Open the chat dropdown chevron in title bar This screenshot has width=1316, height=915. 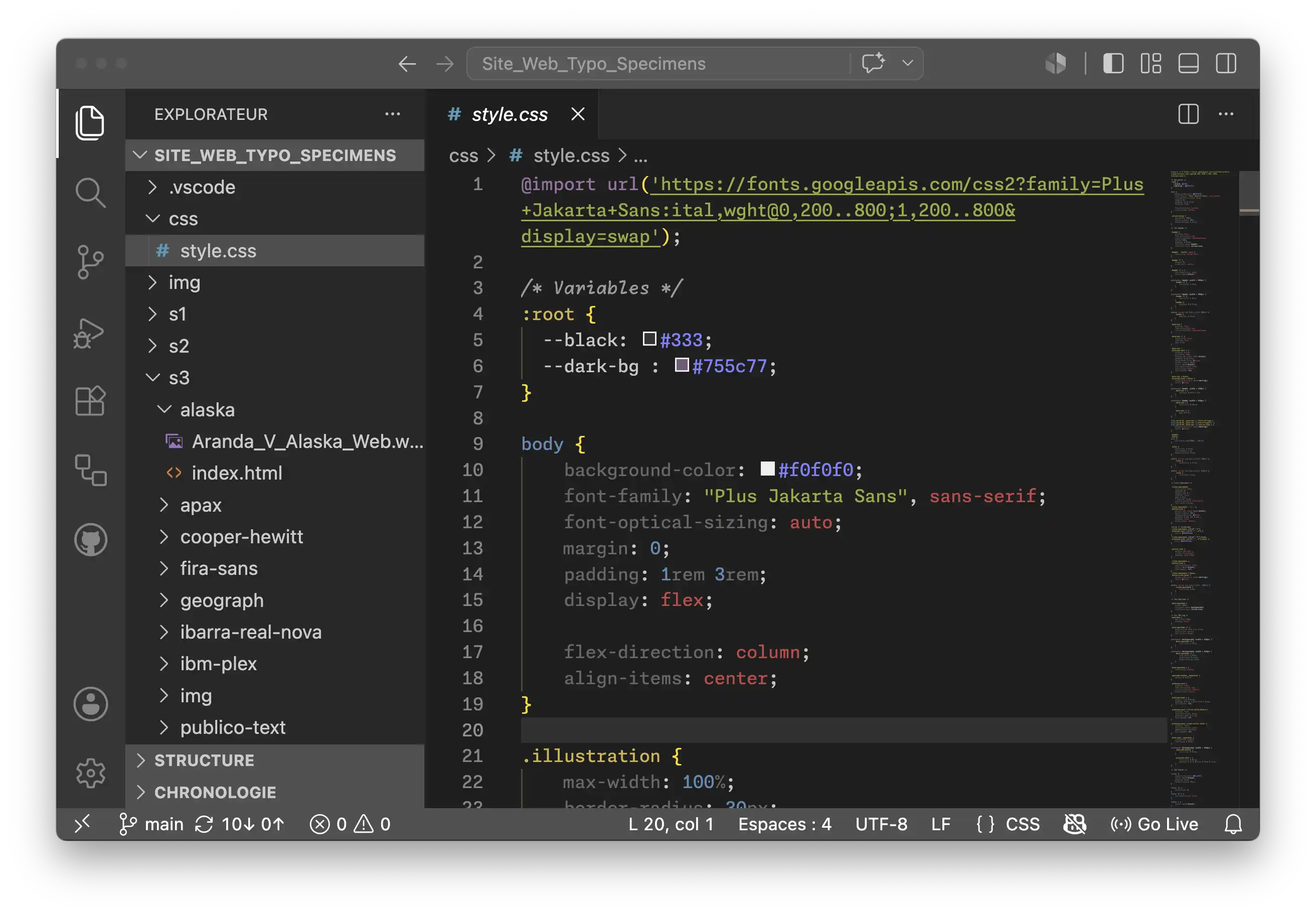pyautogui.click(x=907, y=63)
